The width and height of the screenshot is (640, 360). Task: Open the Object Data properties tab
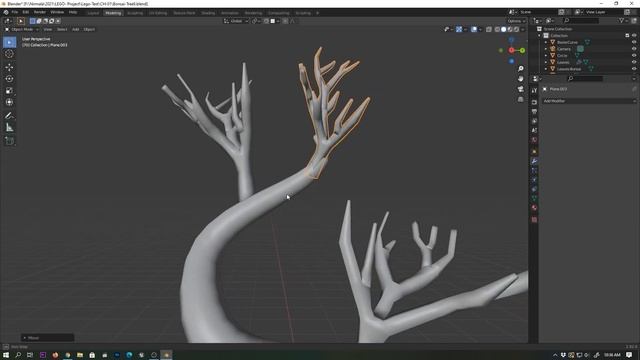[x=534, y=198]
